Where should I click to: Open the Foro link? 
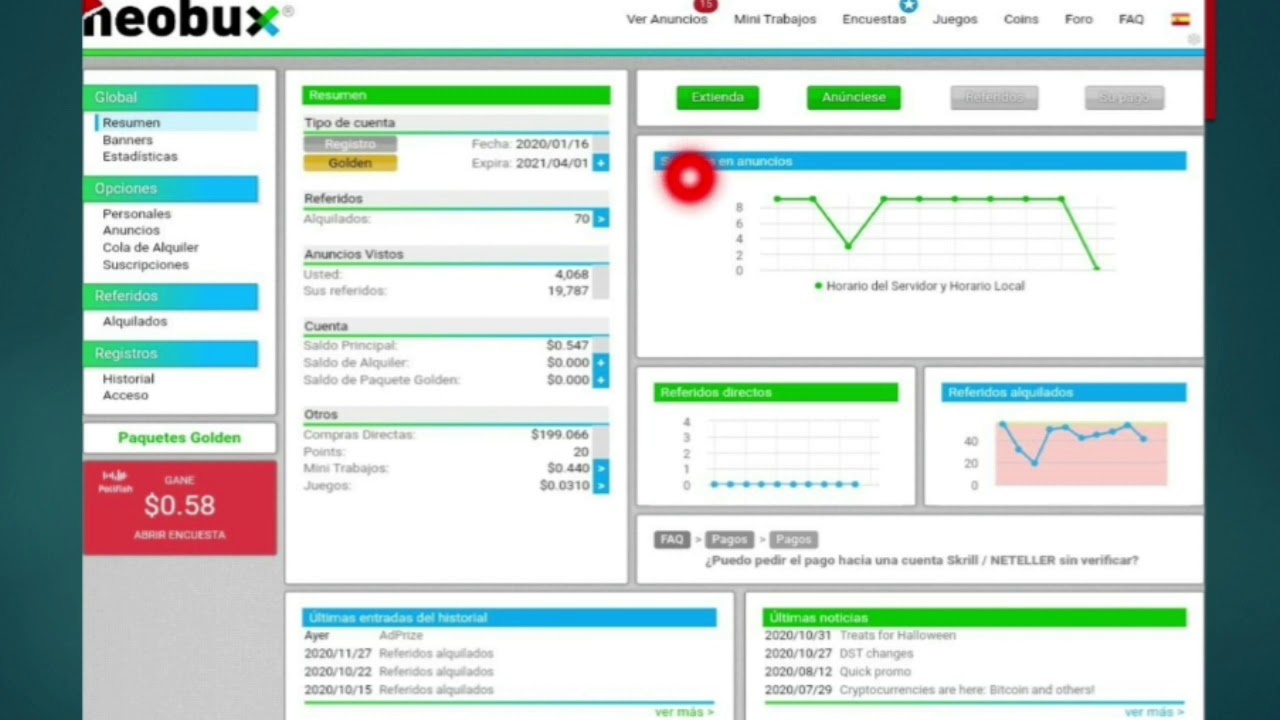coord(1079,19)
